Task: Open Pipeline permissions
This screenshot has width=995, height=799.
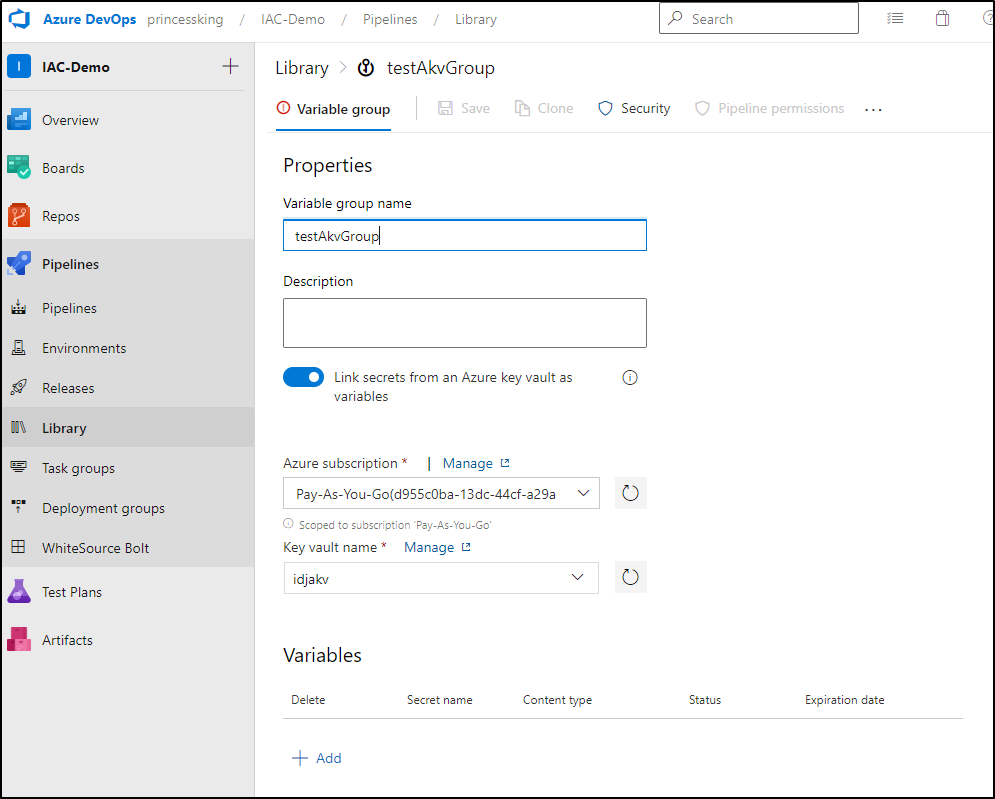Action: pos(769,109)
